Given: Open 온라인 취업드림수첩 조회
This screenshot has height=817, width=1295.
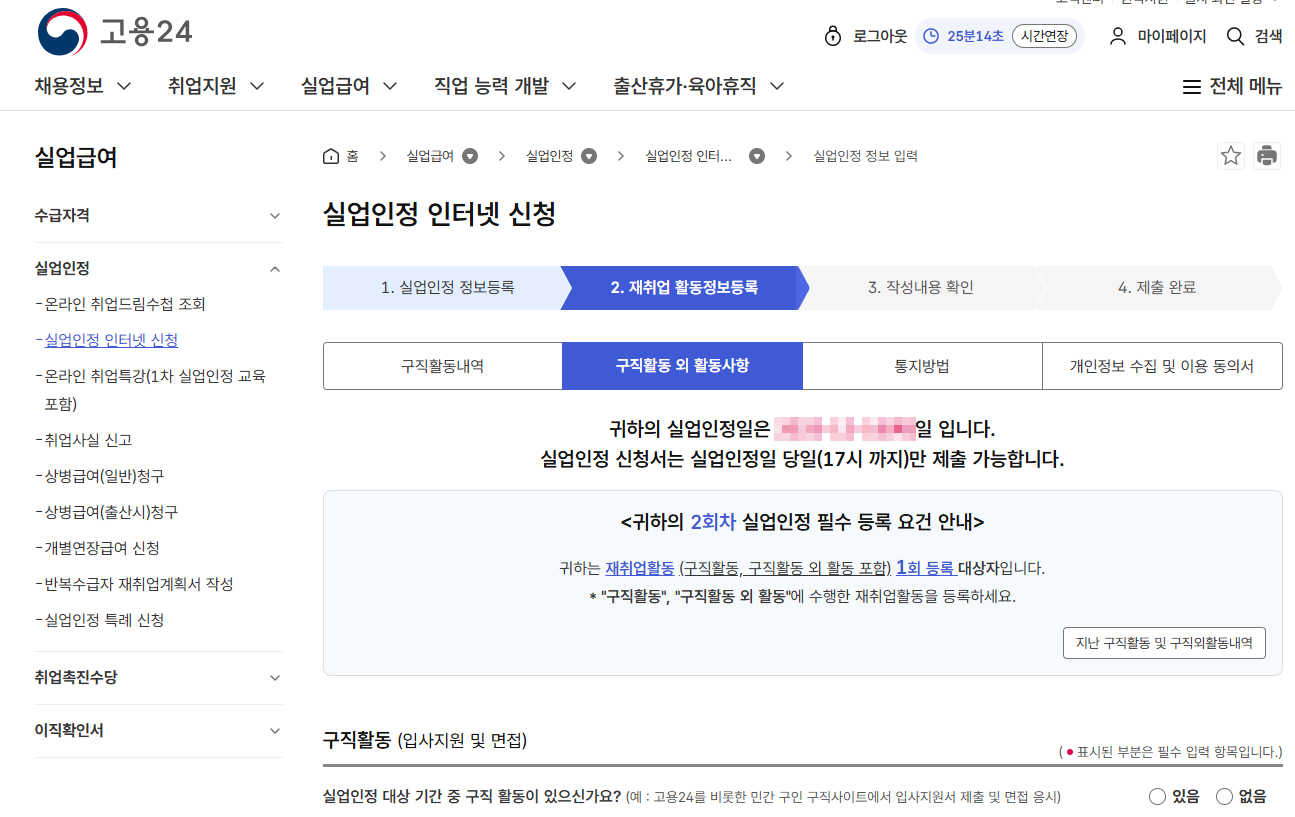Looking at the screenshot, I should [125, 304].
